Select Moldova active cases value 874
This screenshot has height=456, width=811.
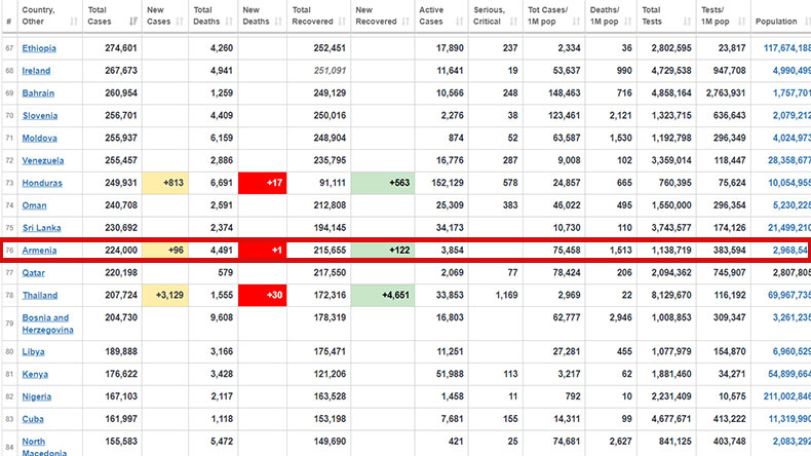pos(456,138)
